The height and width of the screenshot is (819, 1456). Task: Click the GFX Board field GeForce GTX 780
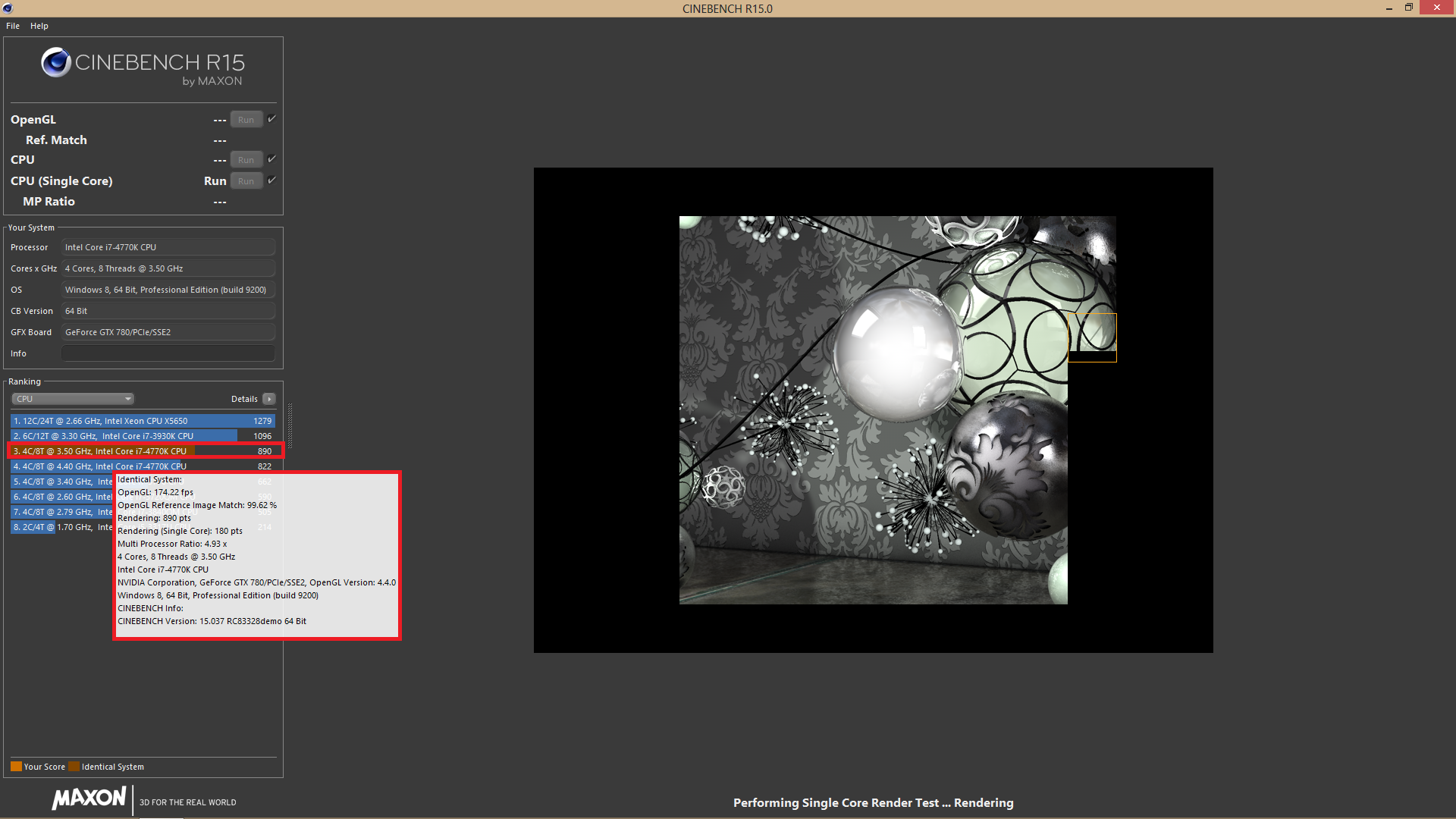click(168, 332)
